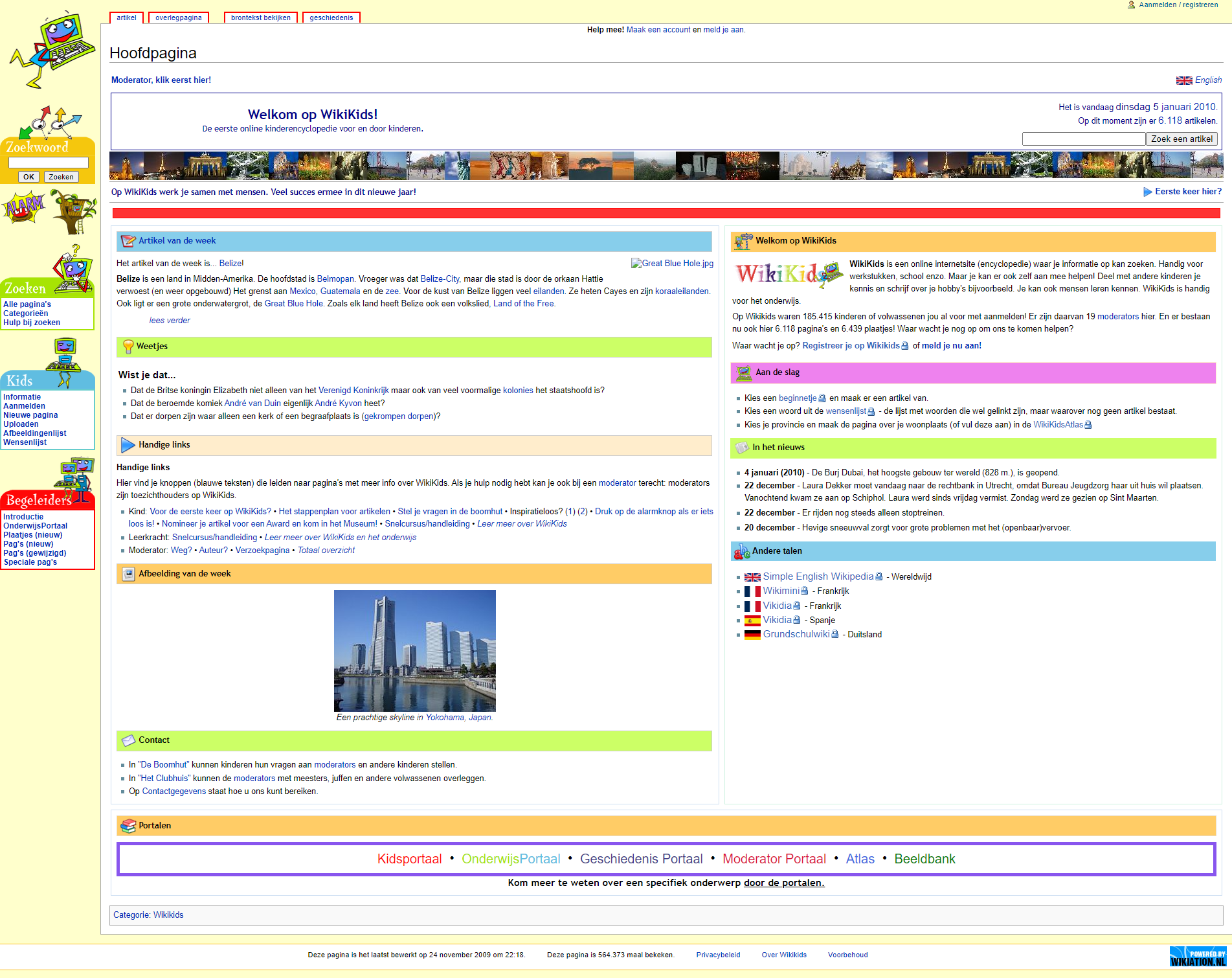
Task: Click the French flag beside Wikimini
Action: coord(752,591)
